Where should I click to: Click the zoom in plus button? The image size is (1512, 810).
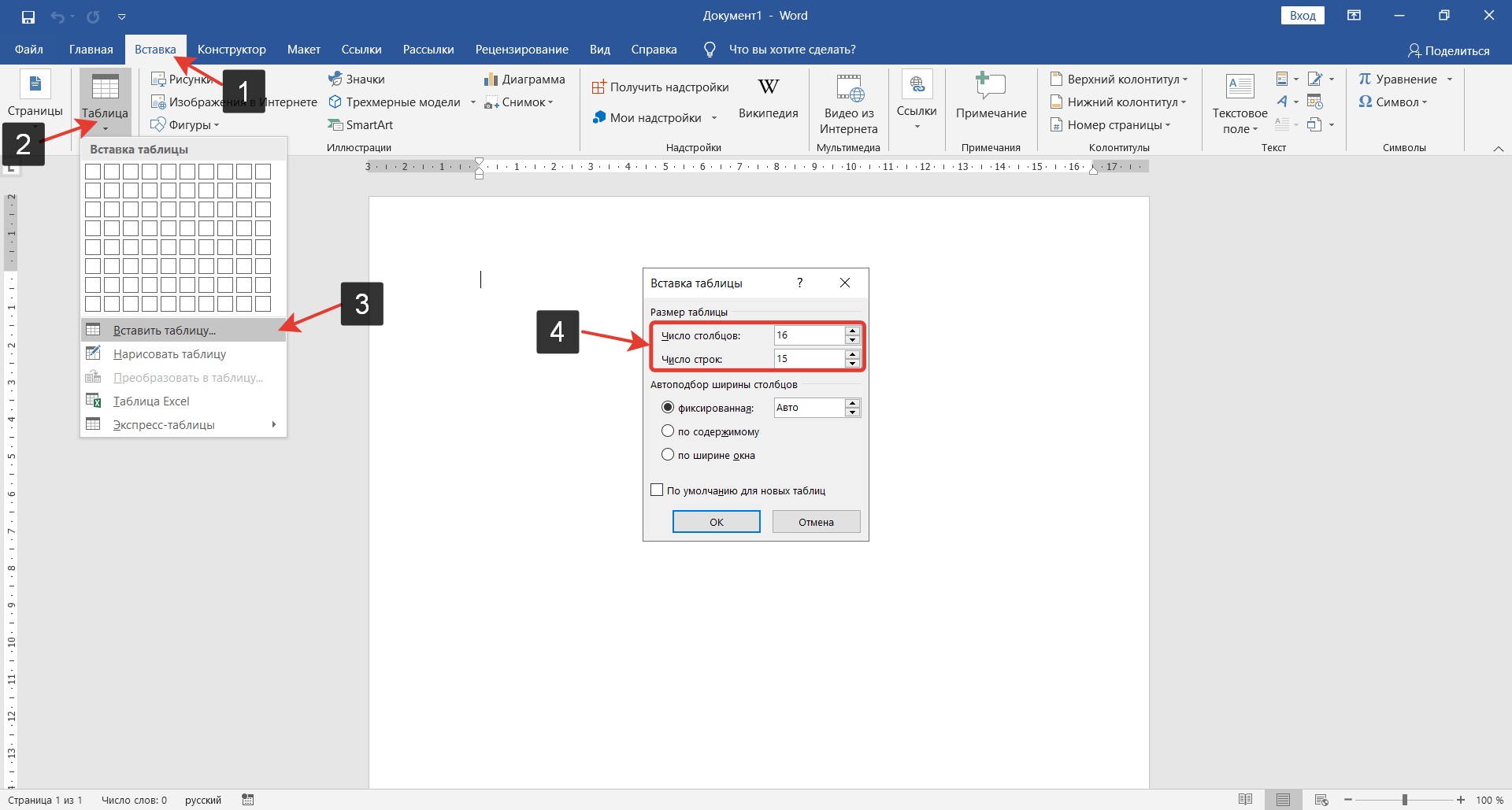coord(1461,800)
